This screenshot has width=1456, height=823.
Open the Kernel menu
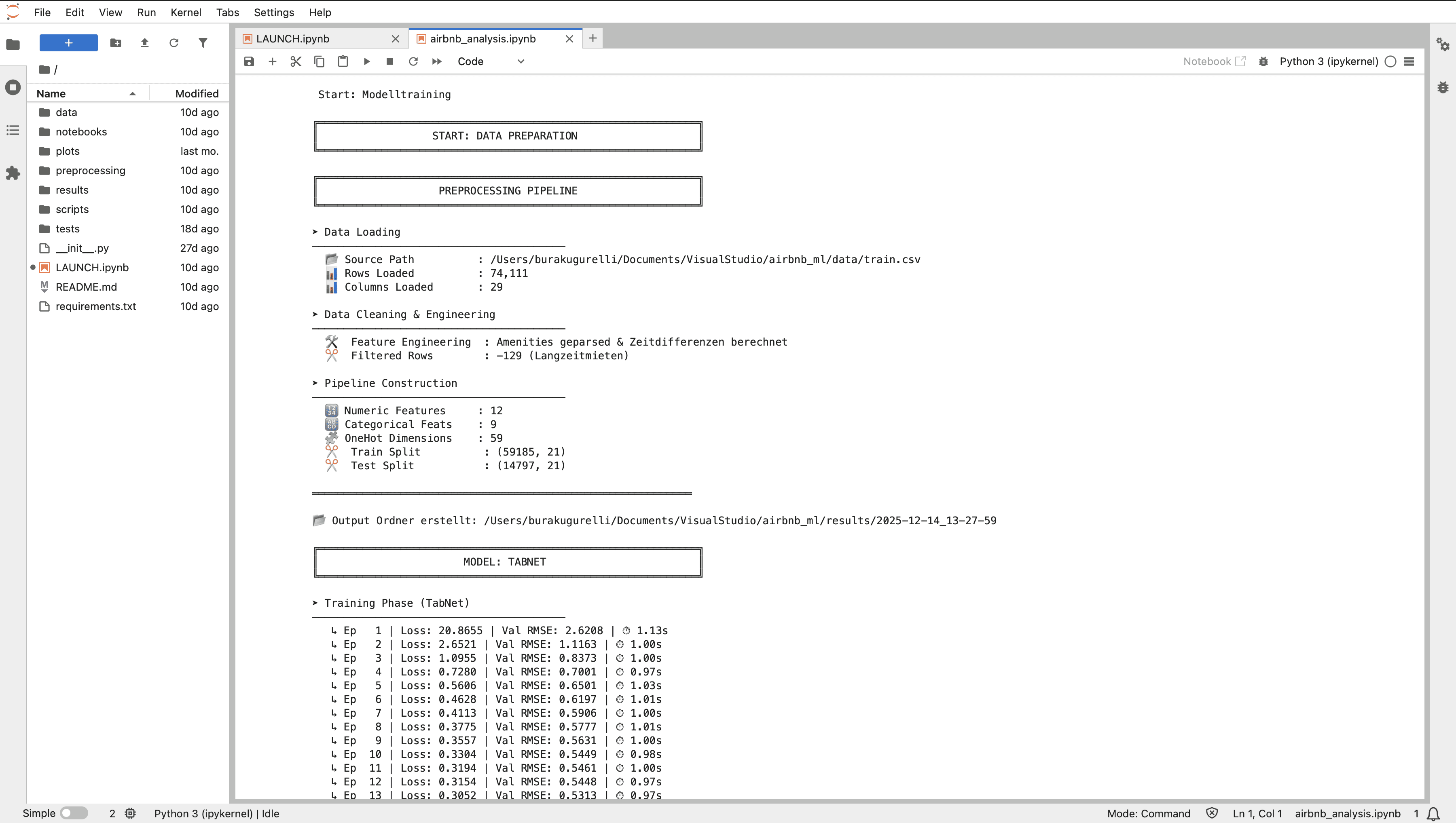pyautogui.click(x=186, y=13)
